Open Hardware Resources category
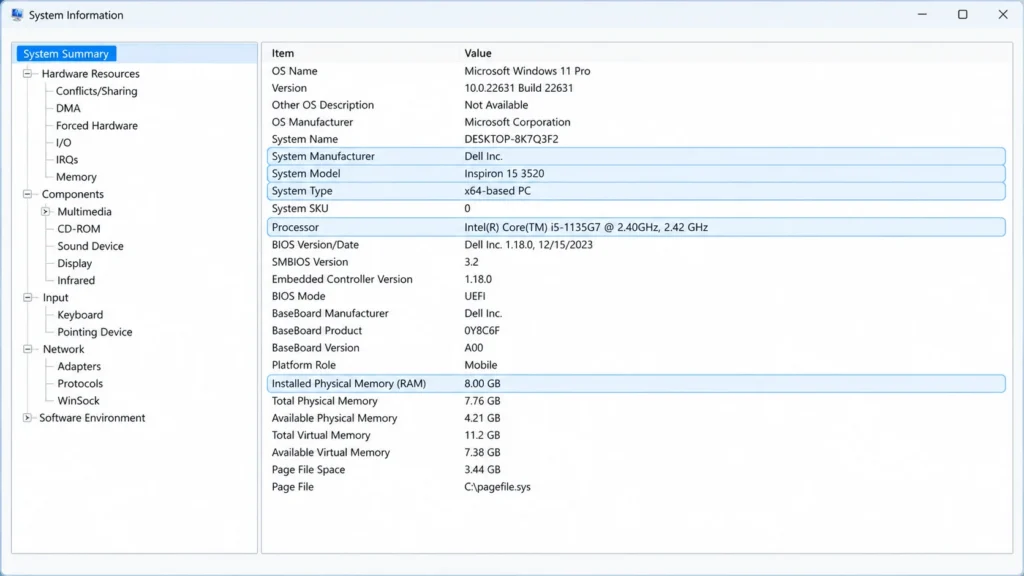 pos(90,74)
